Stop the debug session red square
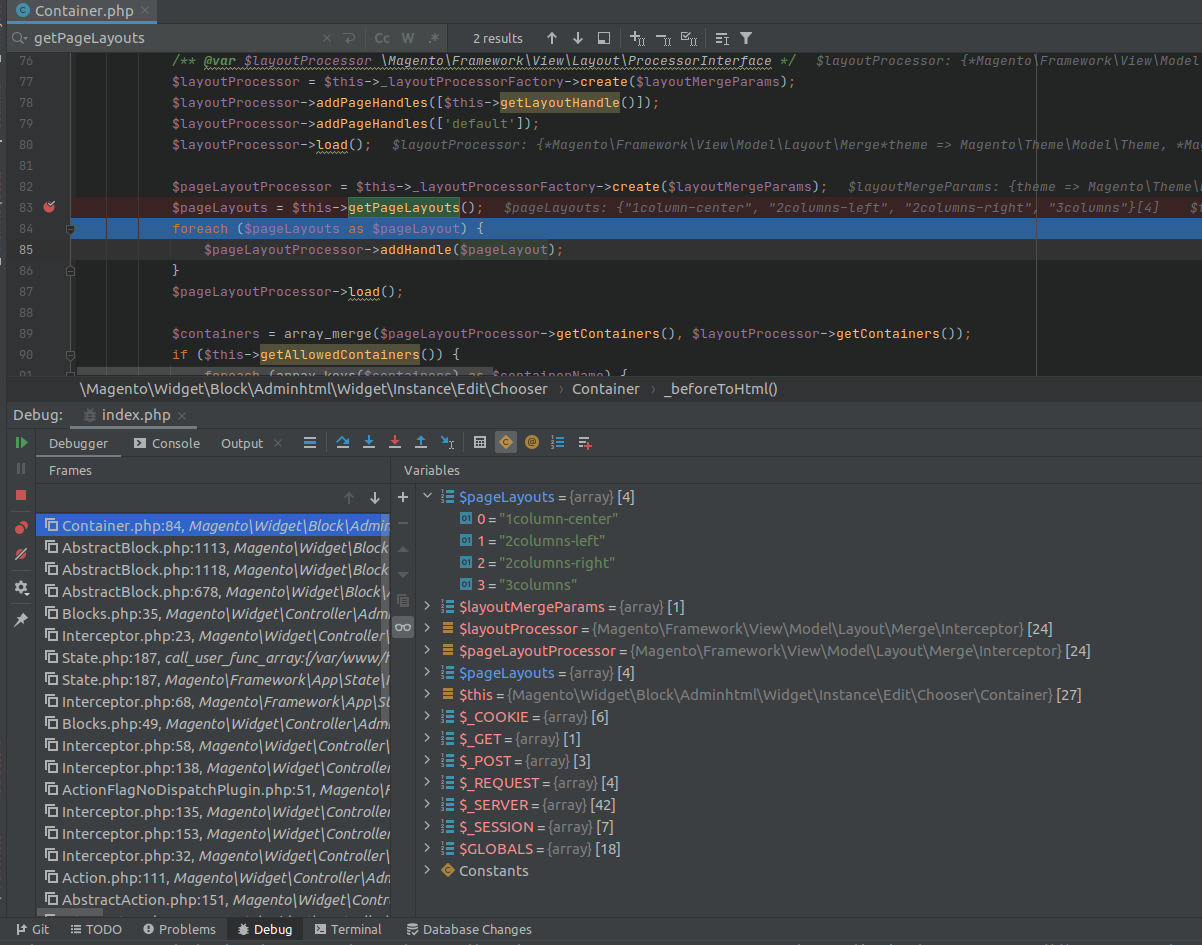 [21, 495]
